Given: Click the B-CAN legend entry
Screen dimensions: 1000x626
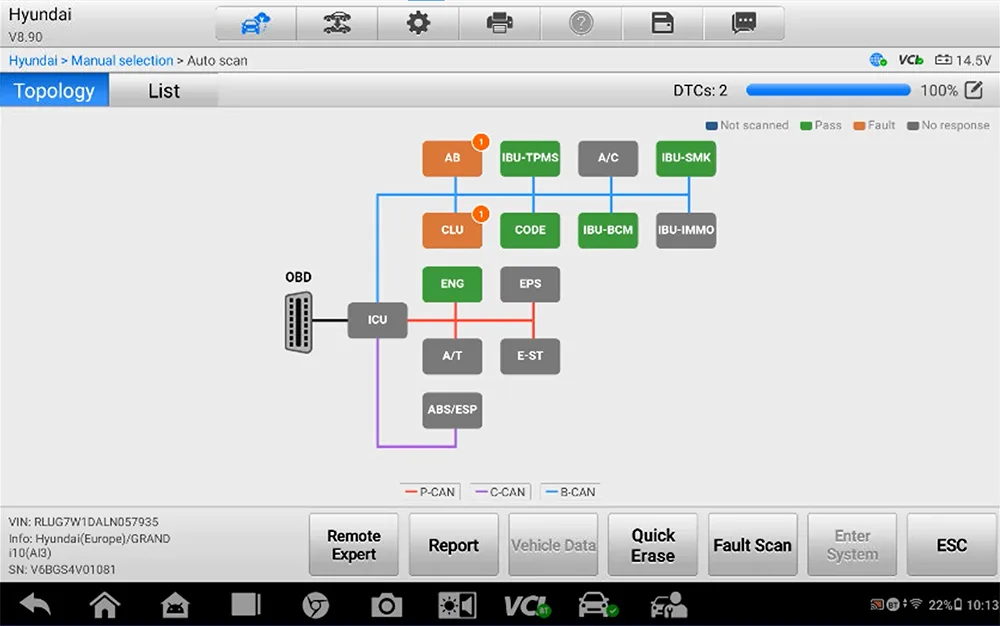Looking at the screenshot, I should pos(571,492).
